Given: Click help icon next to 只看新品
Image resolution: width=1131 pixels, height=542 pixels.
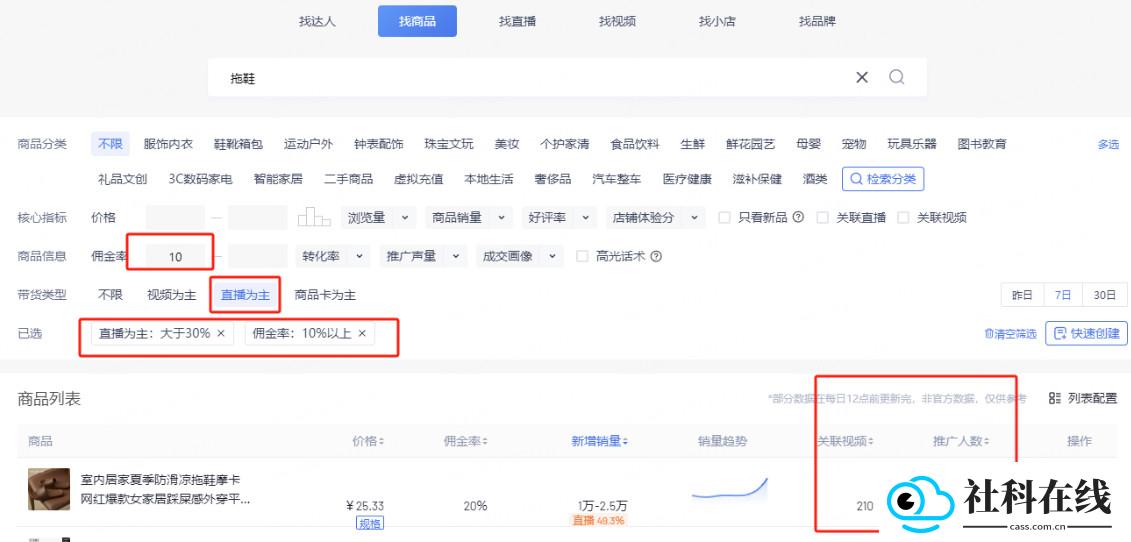Looking at the screenshot, I should [798, 217].
